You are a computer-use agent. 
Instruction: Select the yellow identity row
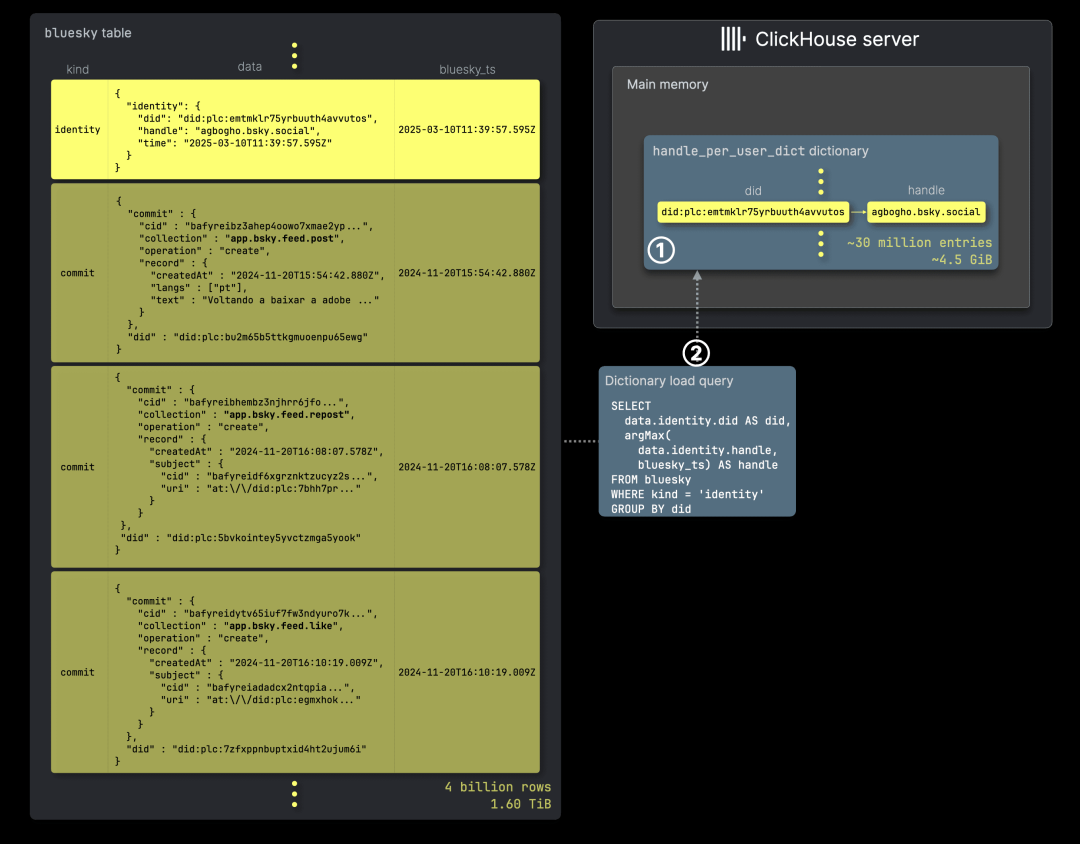[x=295, y=130]
